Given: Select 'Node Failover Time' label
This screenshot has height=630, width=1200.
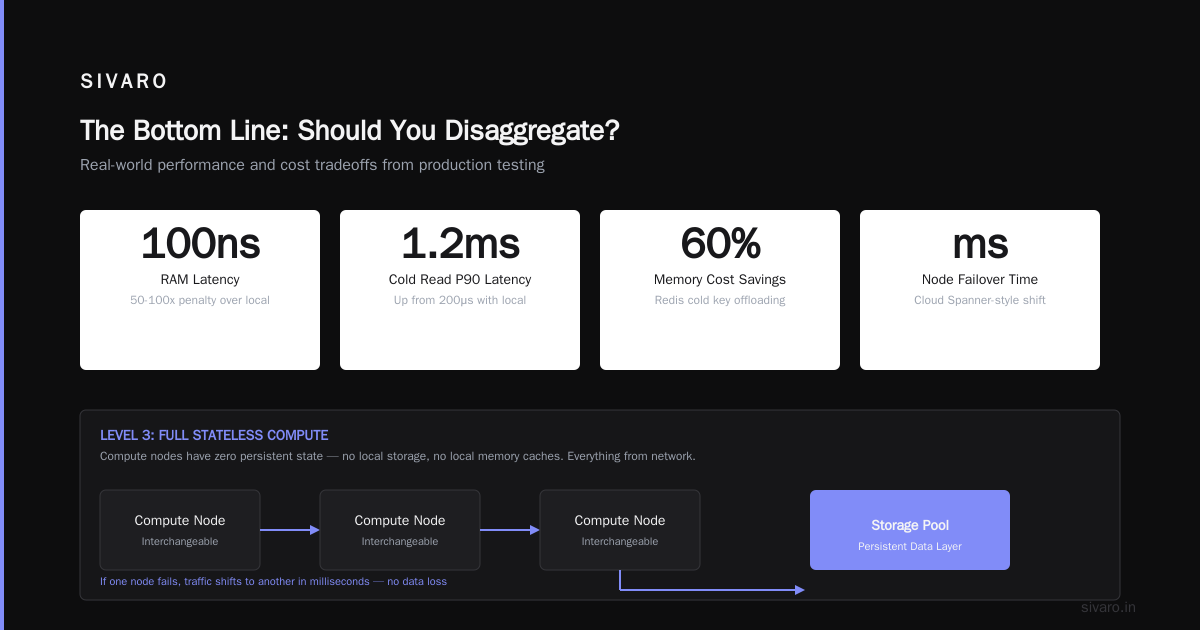Looking at the screenshot, I should [980, 280].
